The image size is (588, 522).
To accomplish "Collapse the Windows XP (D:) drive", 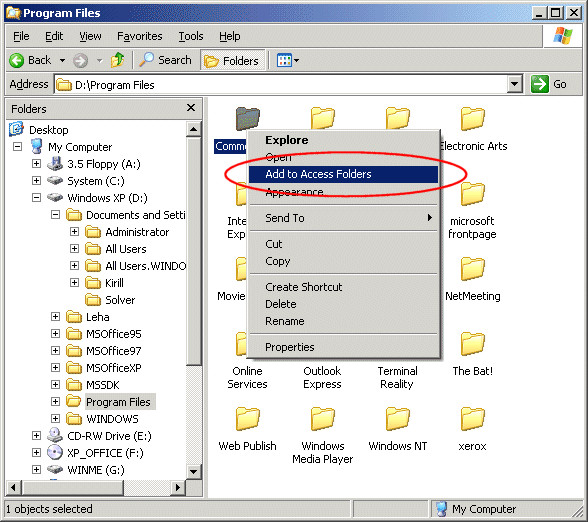I will pyautogui.click(x=36, y=198).
